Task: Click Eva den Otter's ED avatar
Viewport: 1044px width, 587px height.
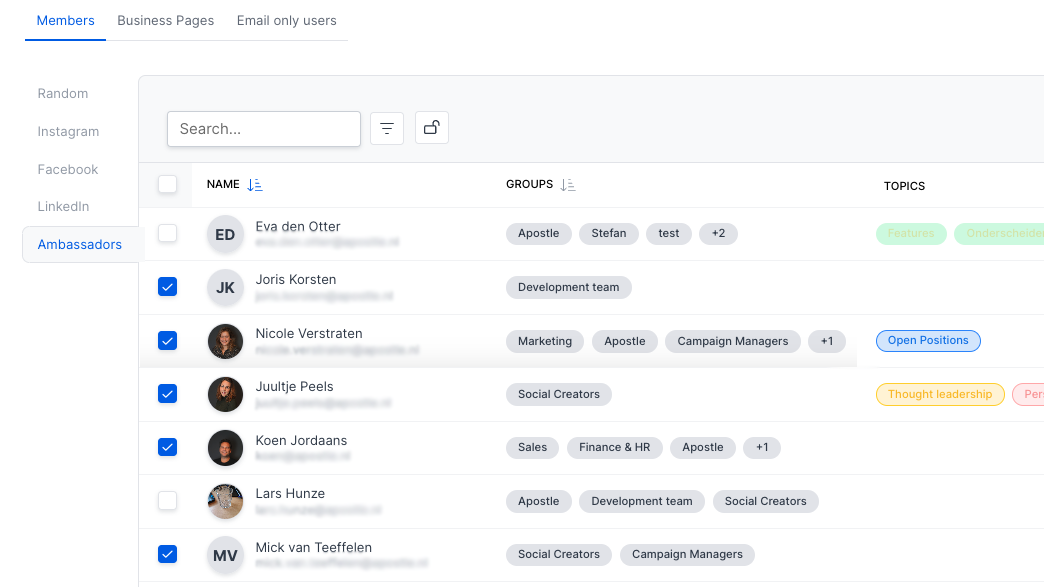Action: point(225,234)
